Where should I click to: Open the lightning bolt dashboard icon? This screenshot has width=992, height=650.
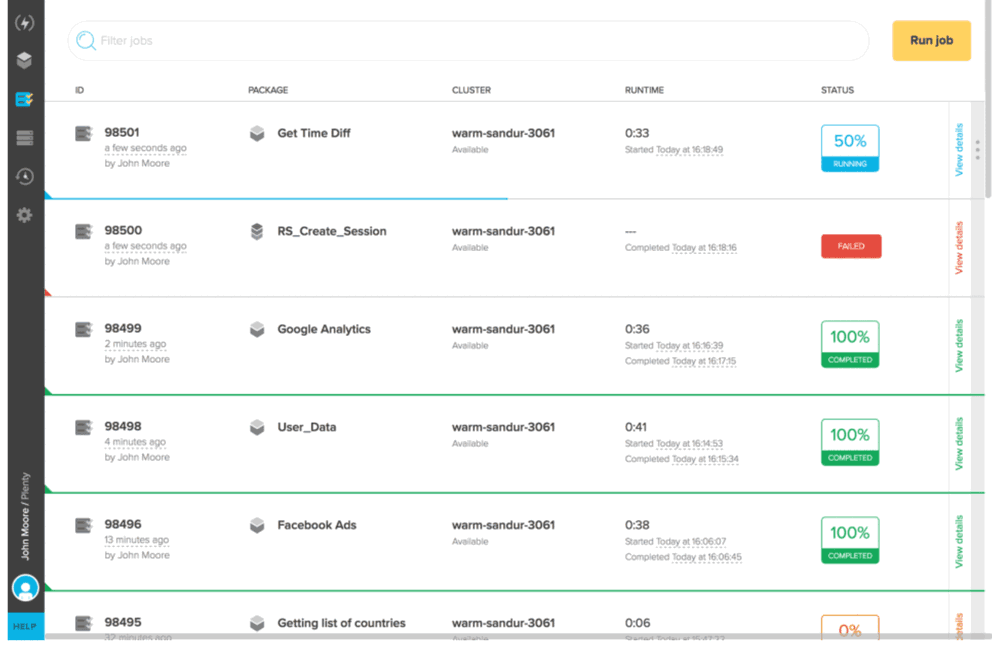pyautogui.click(x=24, y=22)
